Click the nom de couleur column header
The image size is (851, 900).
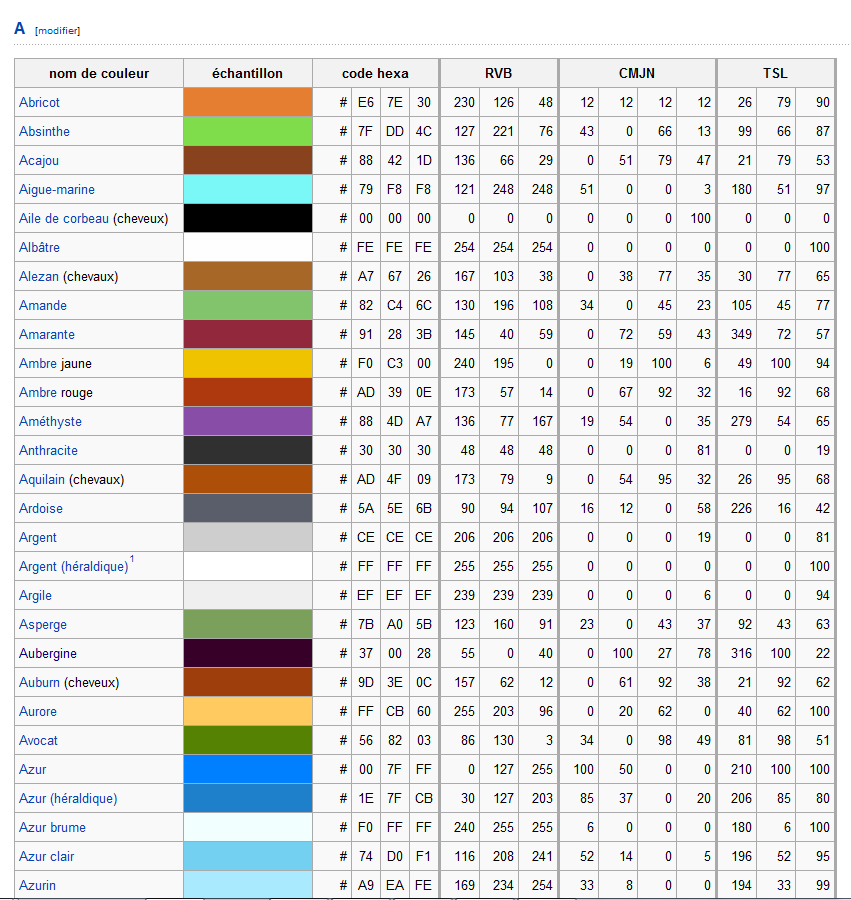click(97, 73)
